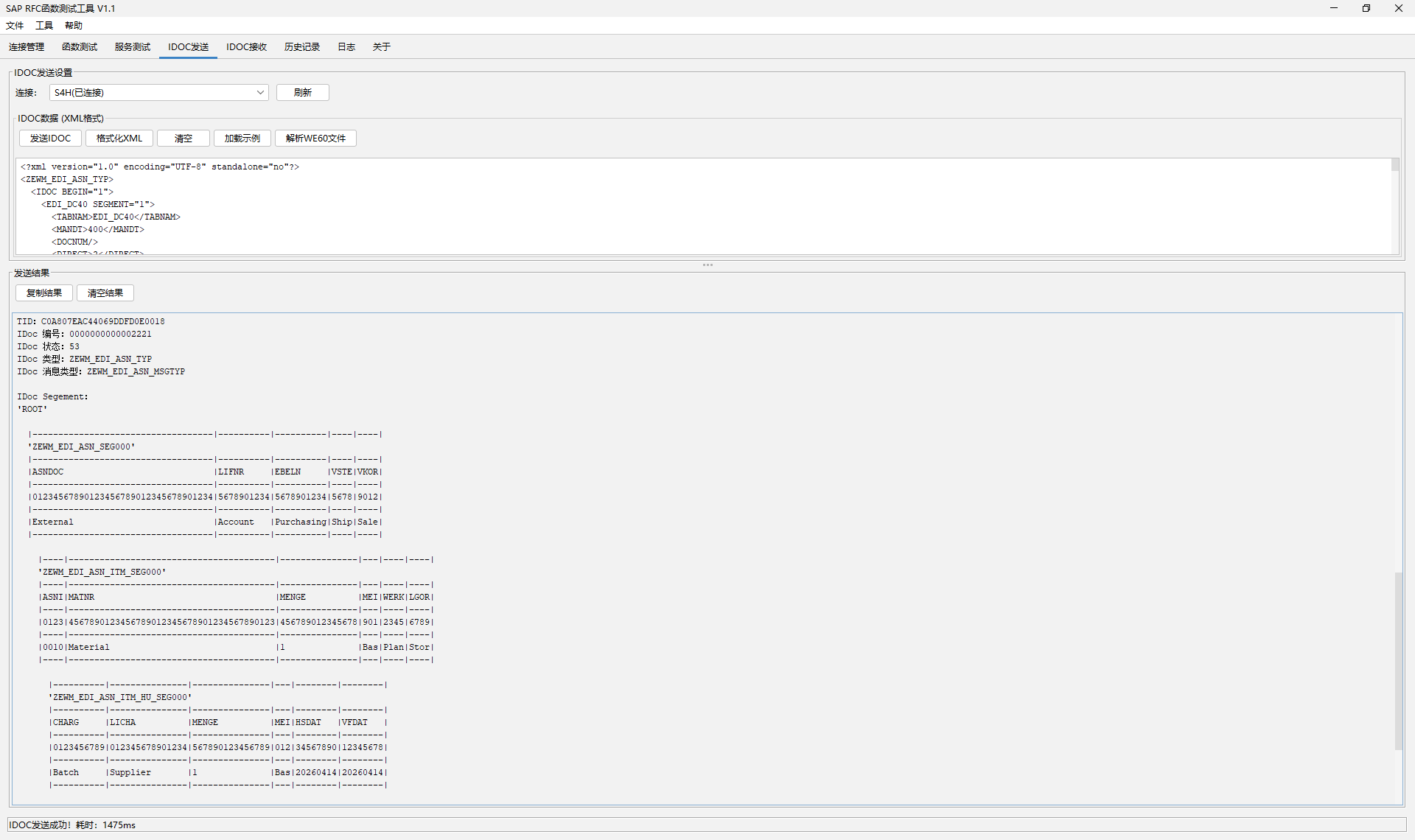Open the 服务测试 tab
The image size is (1415, 840).
[x=133, y=47]
